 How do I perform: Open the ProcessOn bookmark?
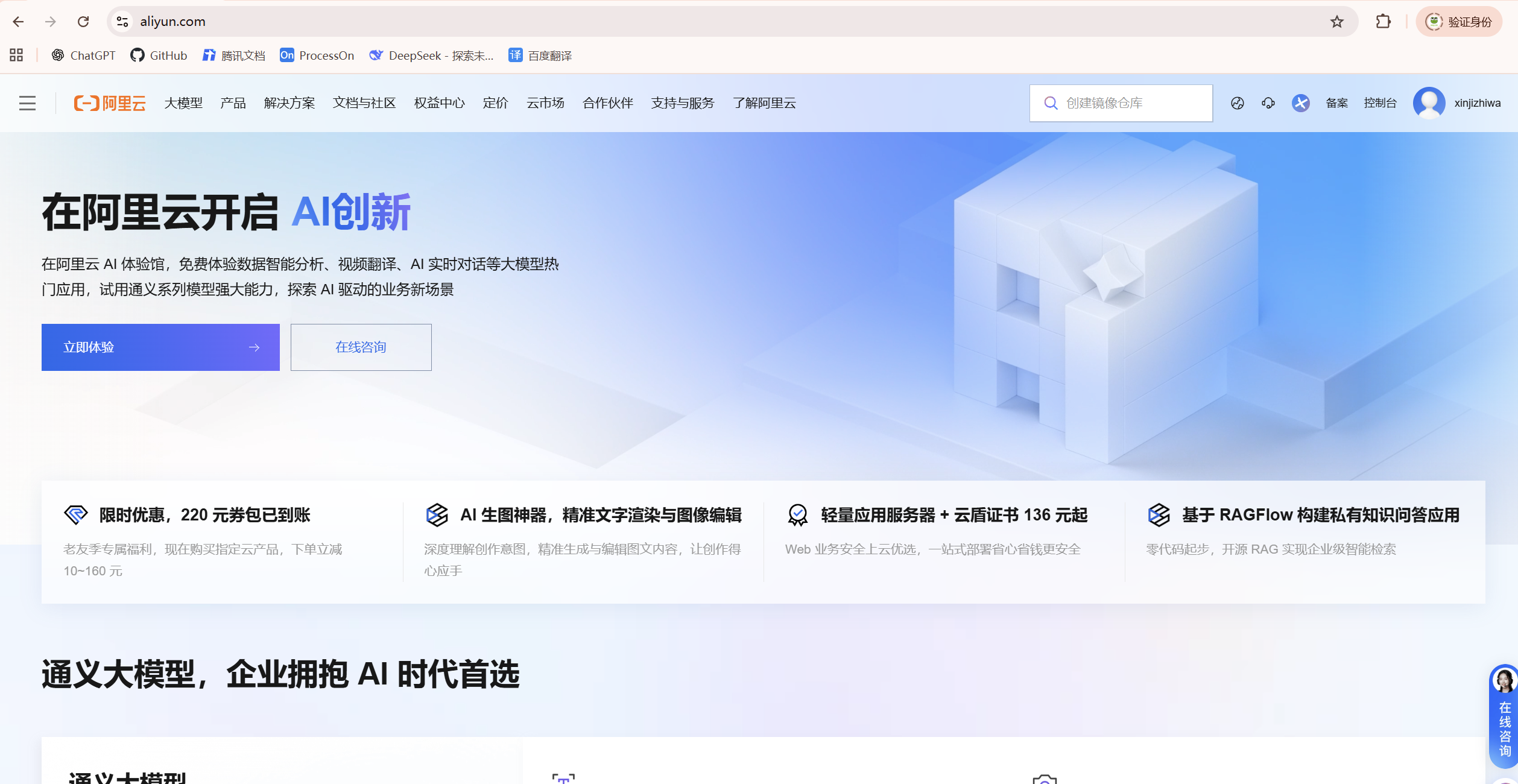pos(317,55)
